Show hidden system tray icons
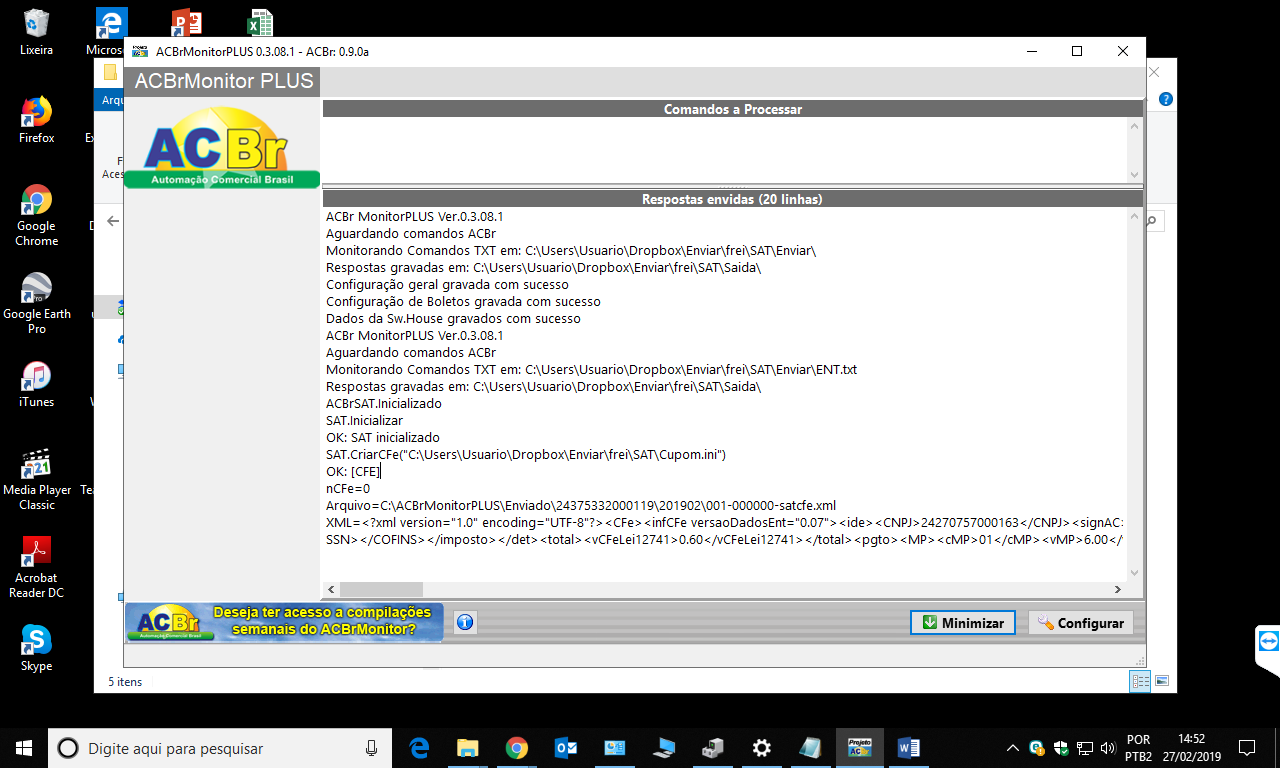Viewport: 1280px width, 768px height. tap(1013, 748)
